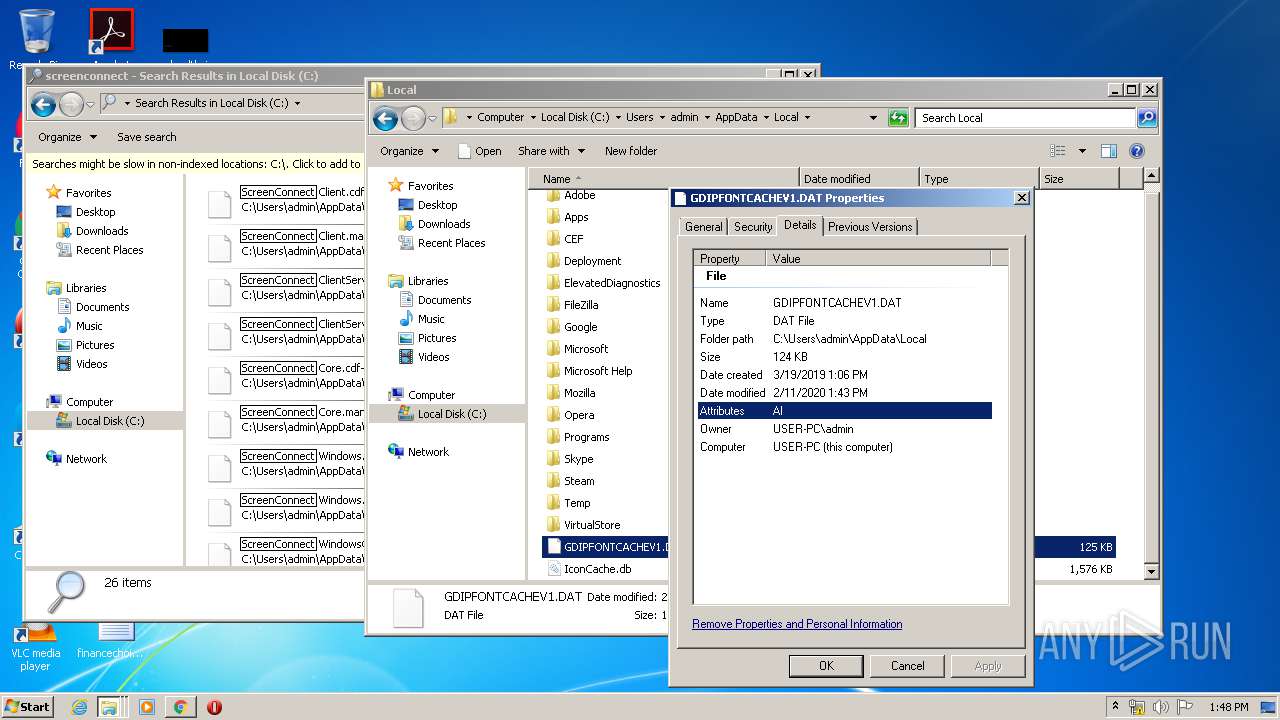1280x720 pixels.
Task: Select Recent Places in search window
Action: coord(109,250)
